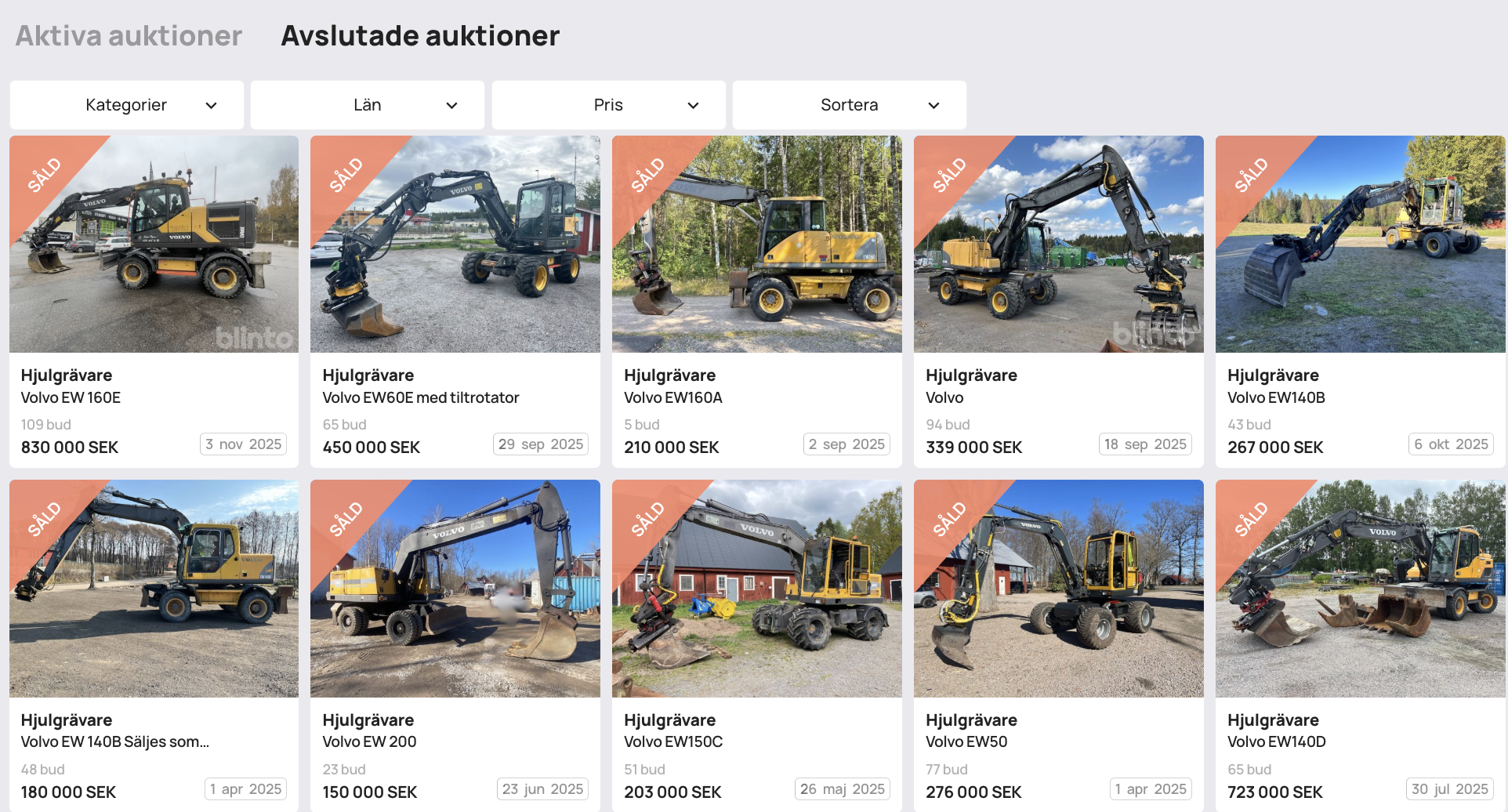View the Volvo EW160A listing photo

[757, 245]
